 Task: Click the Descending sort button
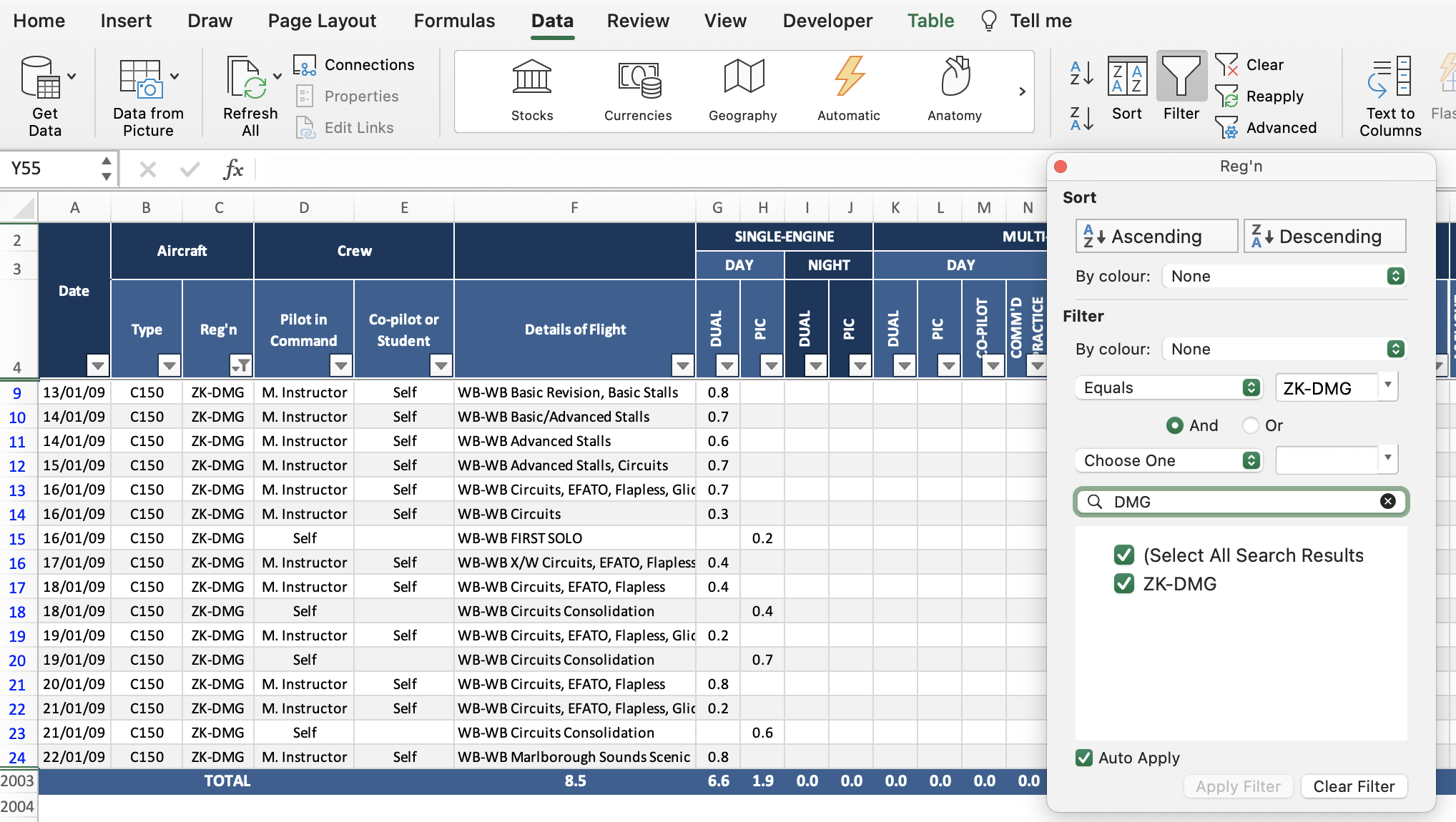(x=1324, y=236)
